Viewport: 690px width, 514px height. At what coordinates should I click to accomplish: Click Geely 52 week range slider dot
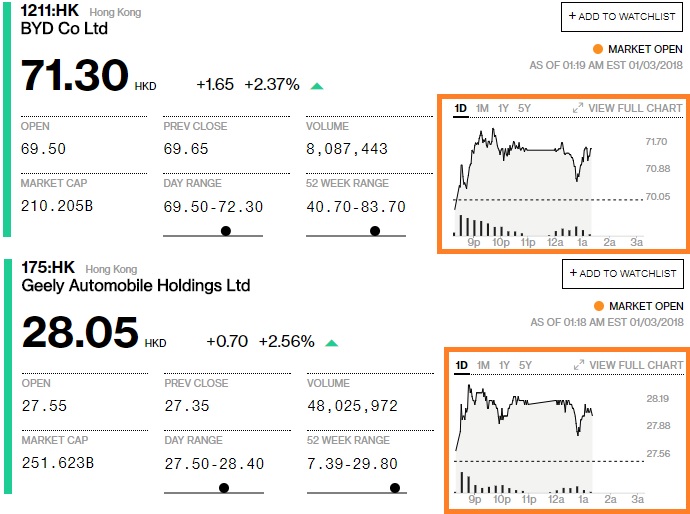[395, 488]
